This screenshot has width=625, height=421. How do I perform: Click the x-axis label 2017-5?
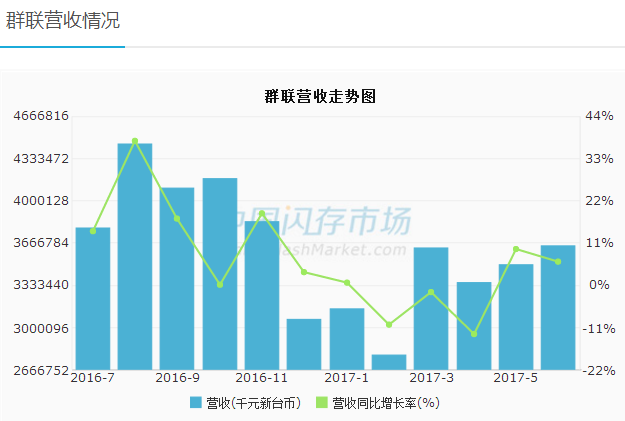click(515, 378)
